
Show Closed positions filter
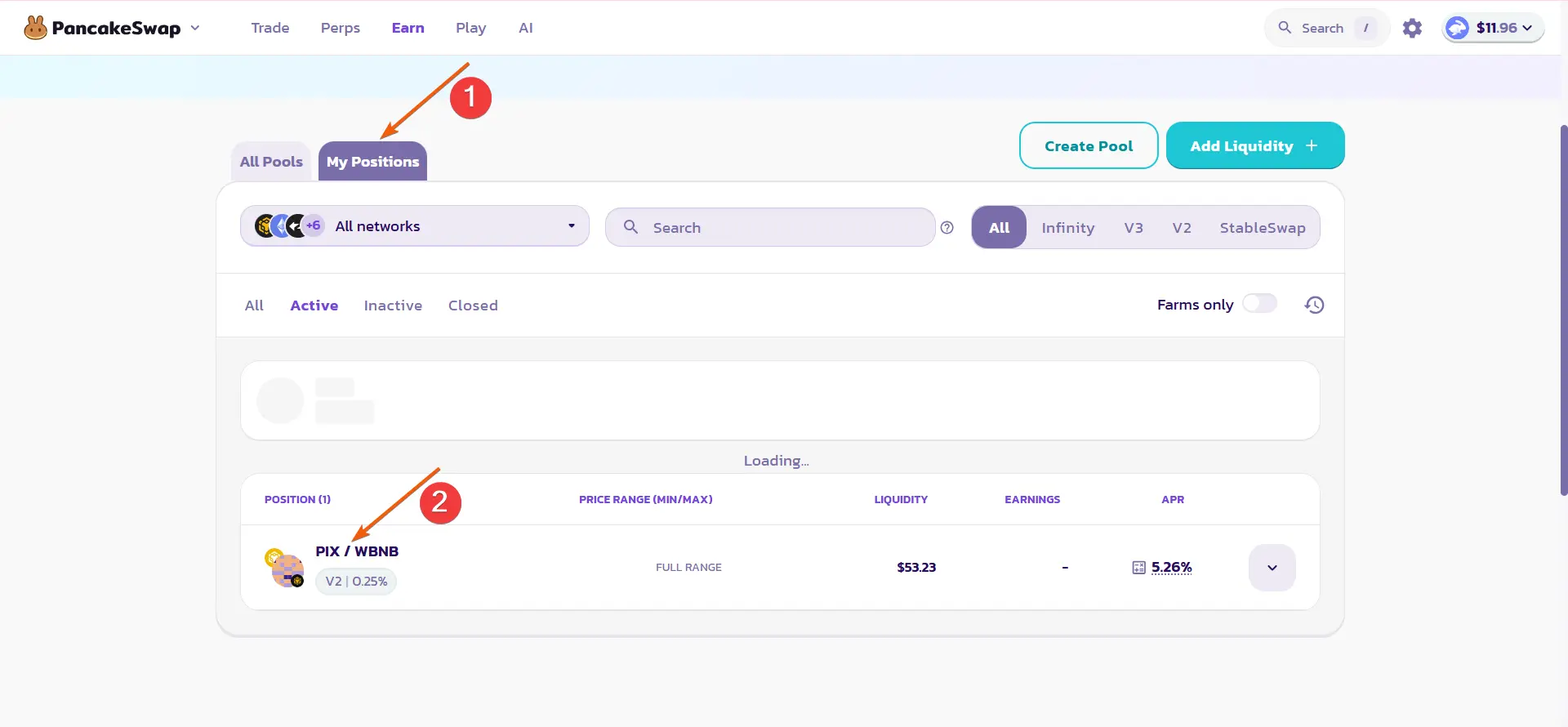pyautogui.click(x=473, y=306)
